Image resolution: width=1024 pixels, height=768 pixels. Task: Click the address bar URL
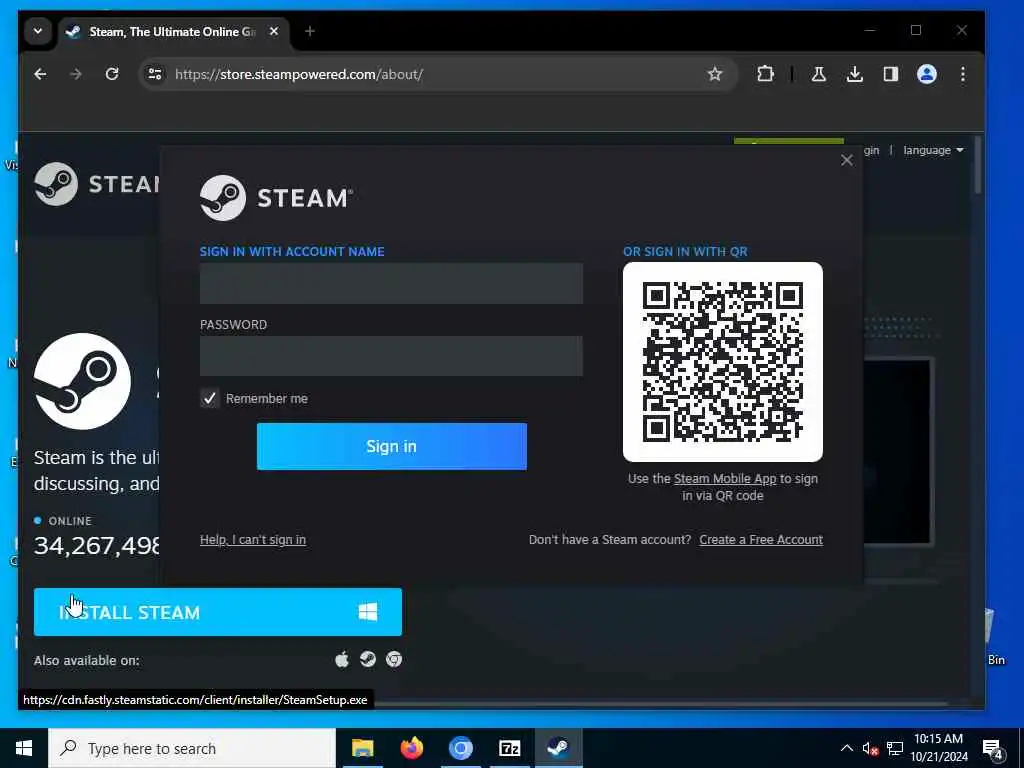[x=299, y=74]
